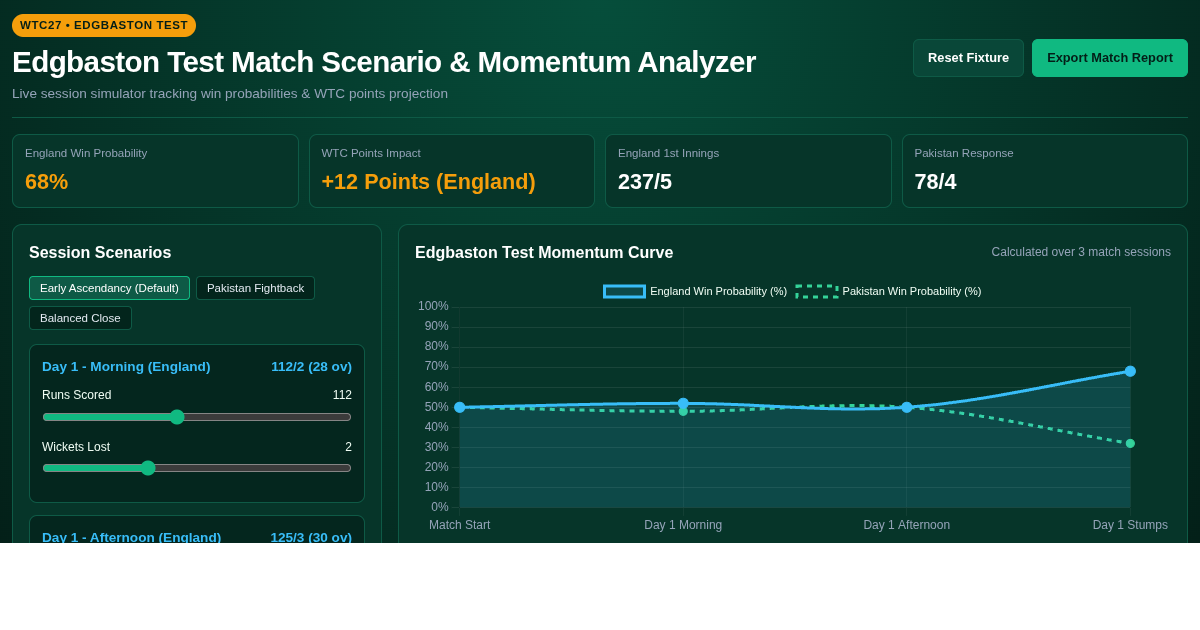Screen dimensions: 1200x630
Task: Toggle England Win Probability legend entry
Action: [x=695, y=291]
